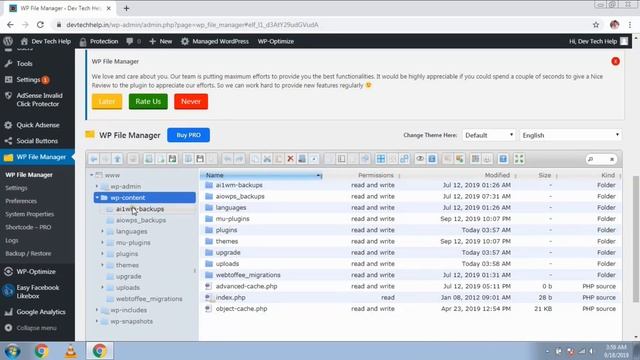Open the Backup / Restore submenu link
The height and width of the screenshot is (360, 640).
pos(28,253)
